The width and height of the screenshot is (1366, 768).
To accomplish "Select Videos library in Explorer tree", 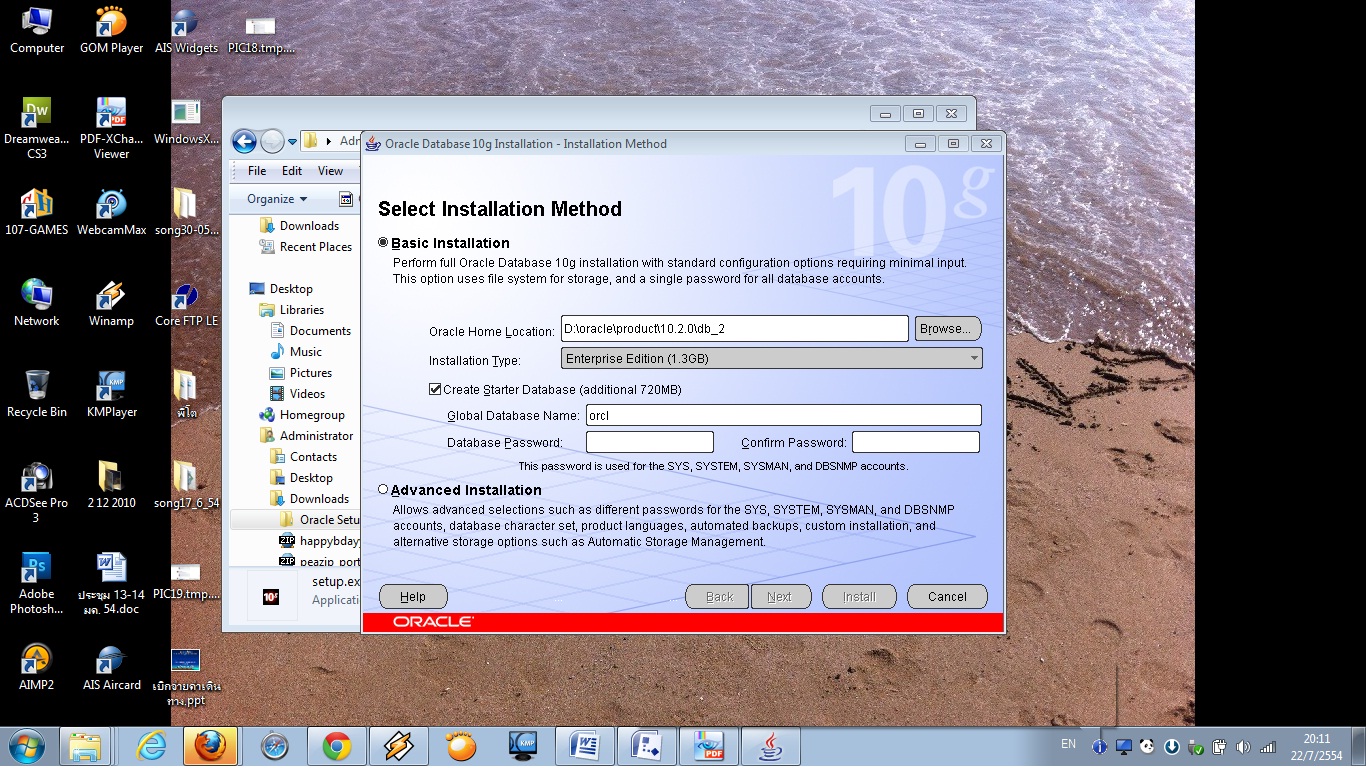I will [298, 394].
